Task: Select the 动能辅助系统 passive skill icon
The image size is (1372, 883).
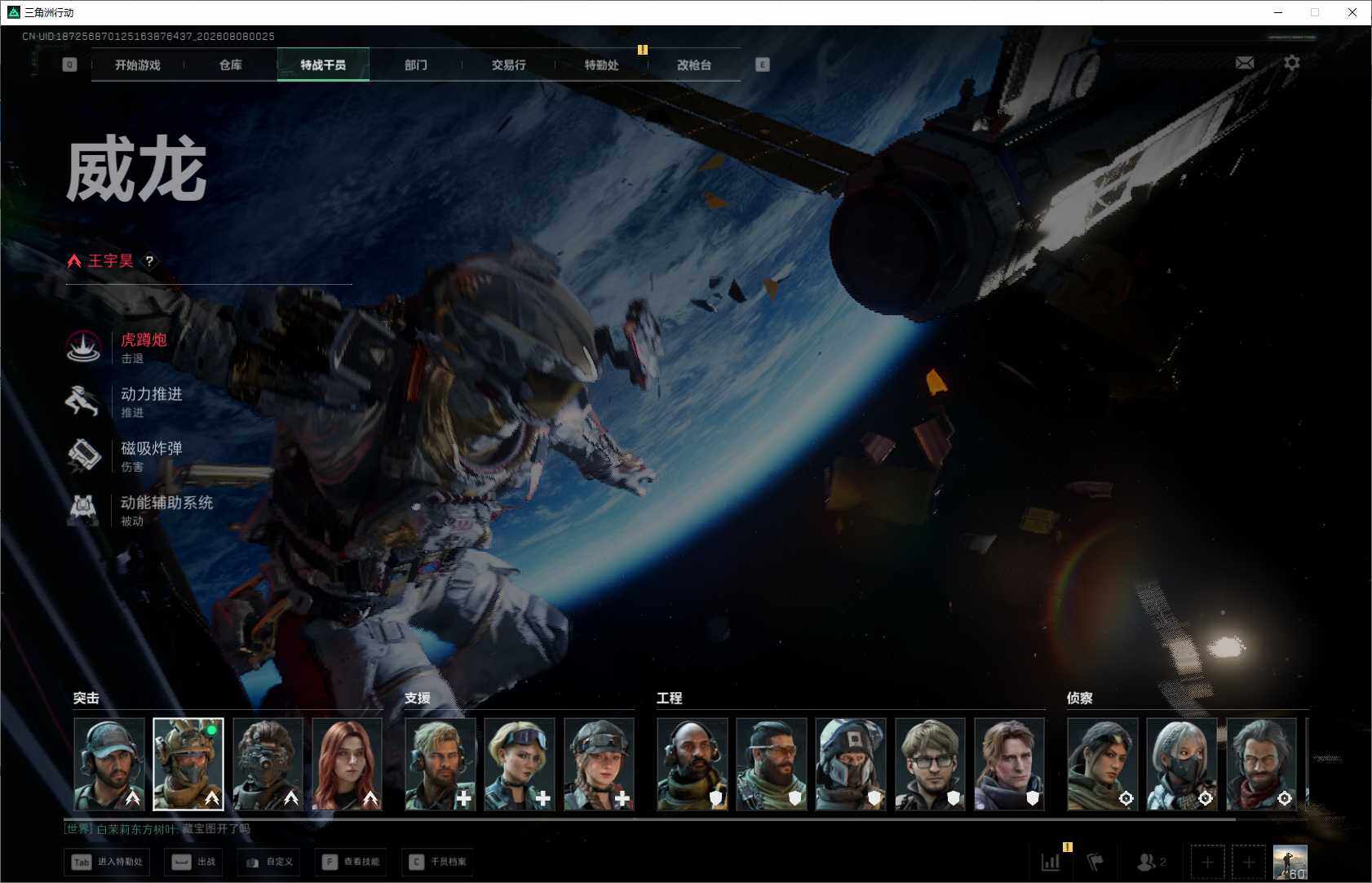Action: pyautogui.click(x=83, y=510)
